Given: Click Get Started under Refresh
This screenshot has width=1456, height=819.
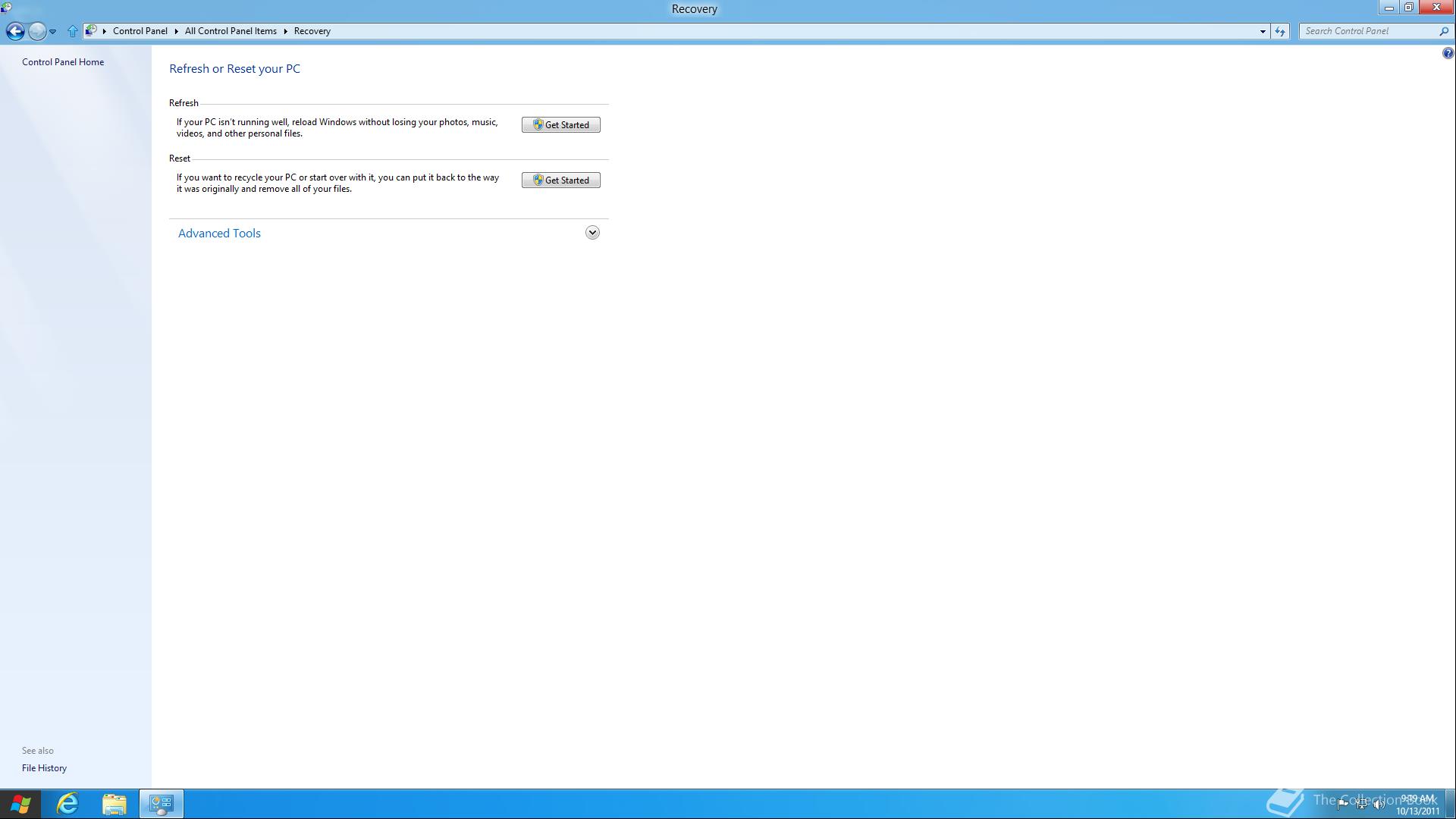Looking at the screenshot, I should coord(560,125).
